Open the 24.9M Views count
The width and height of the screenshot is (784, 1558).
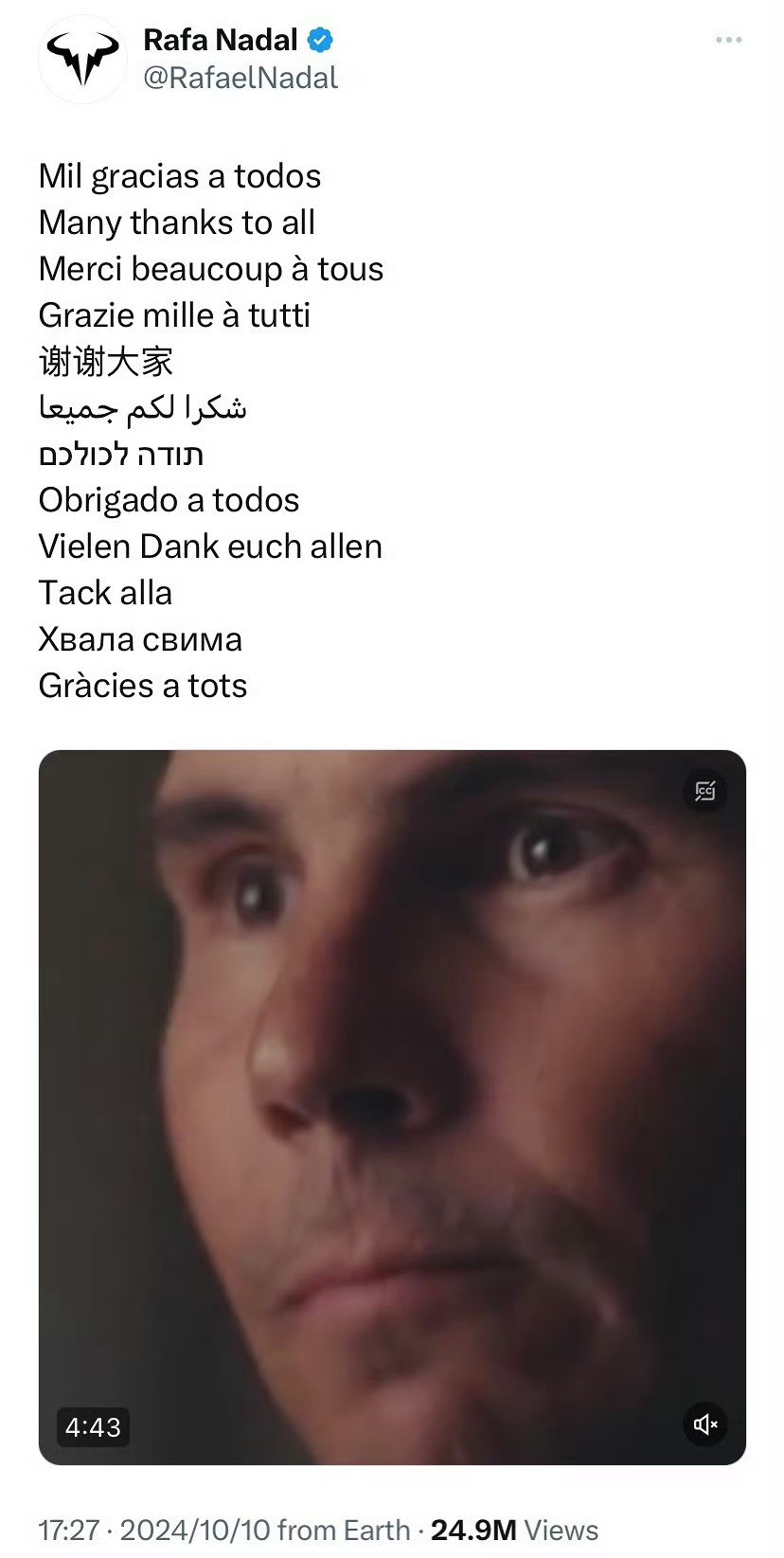pos(514,1530)
